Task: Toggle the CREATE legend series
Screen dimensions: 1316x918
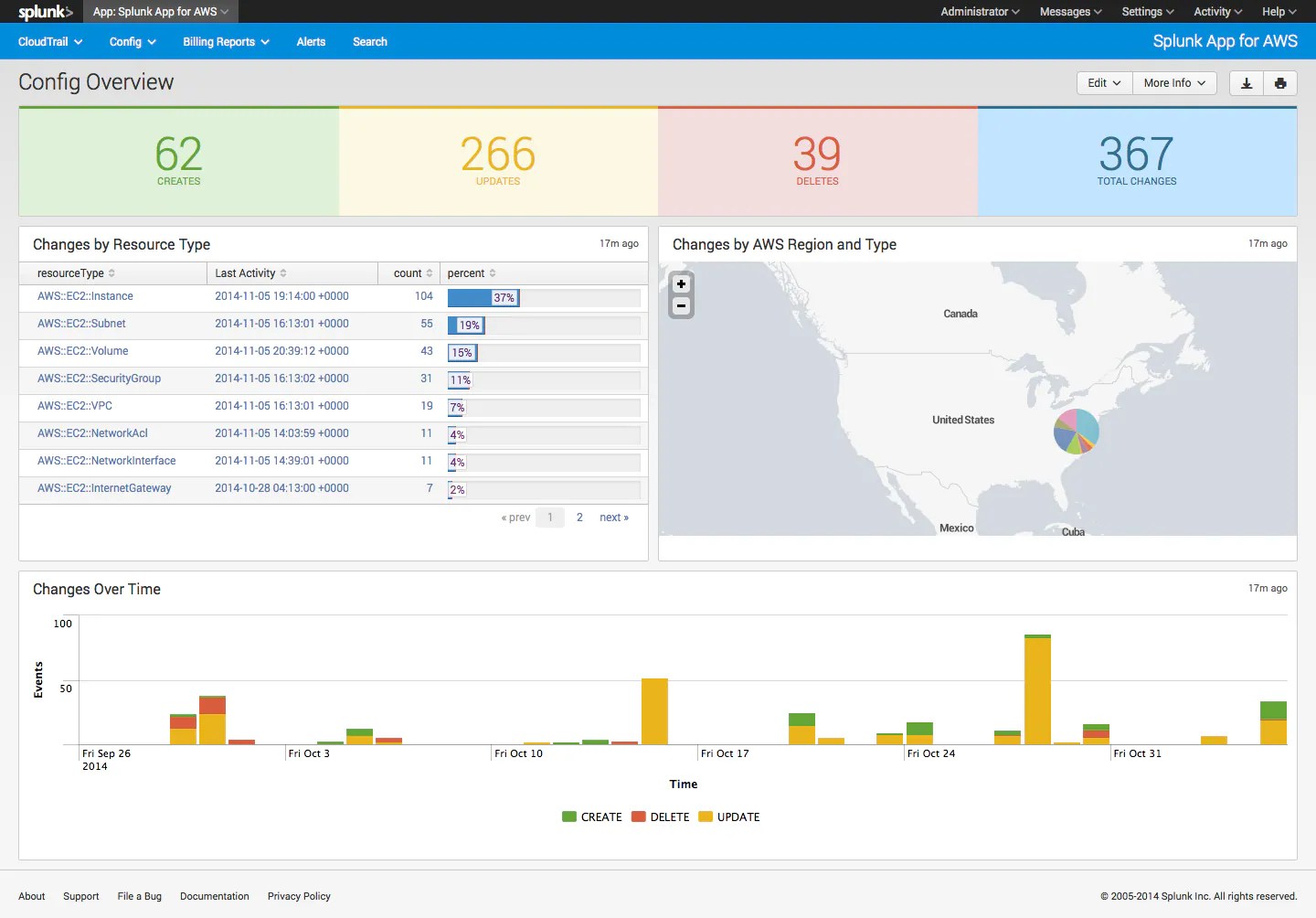Action: [592, 817]
